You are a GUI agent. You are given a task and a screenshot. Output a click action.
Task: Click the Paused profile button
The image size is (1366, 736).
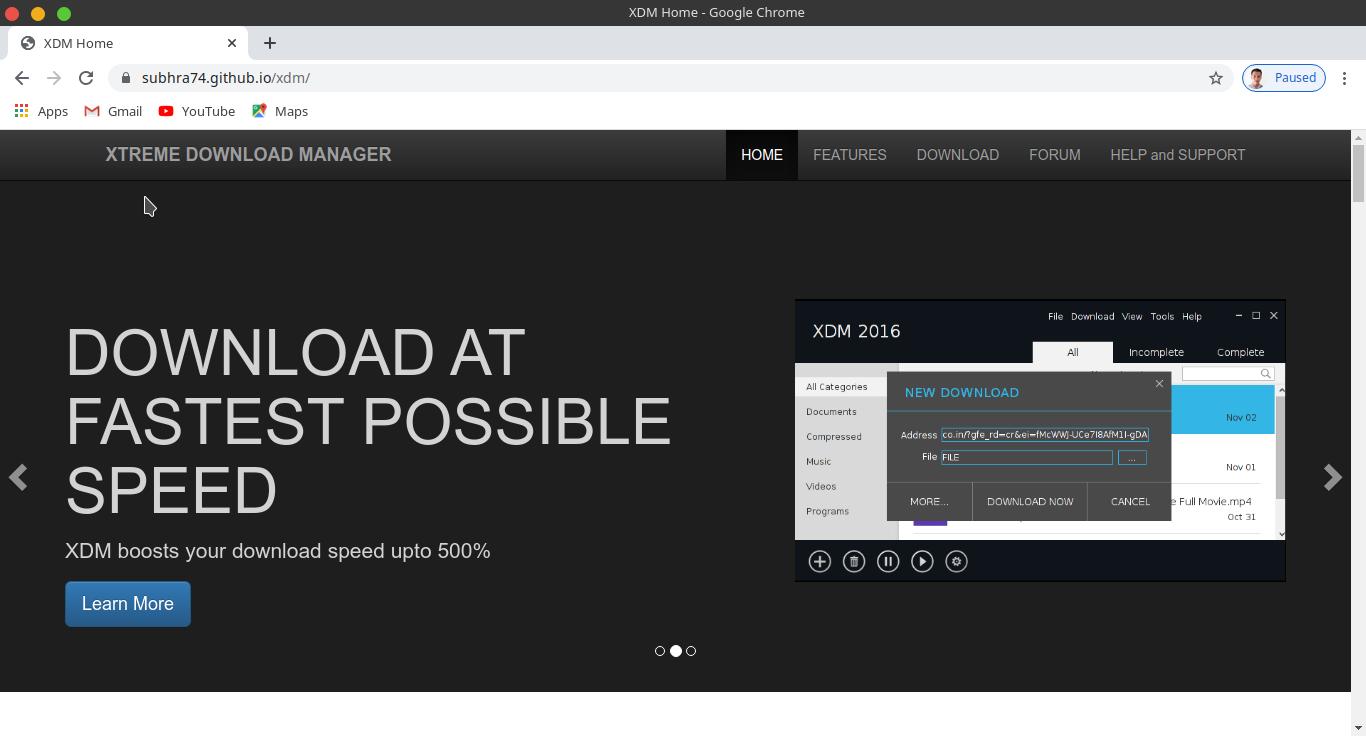1284,78
